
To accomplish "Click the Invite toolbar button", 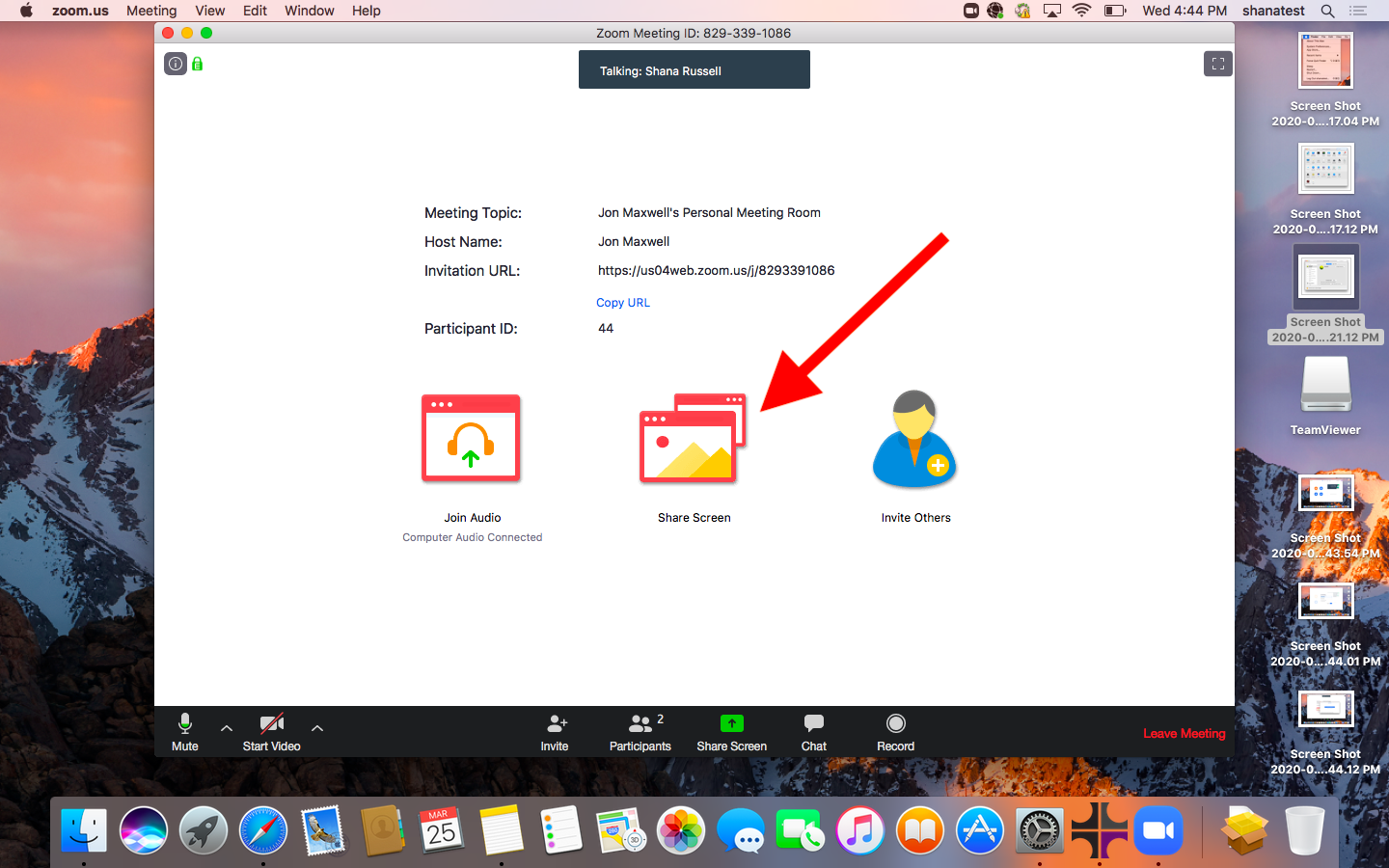I will click(555, 733).
